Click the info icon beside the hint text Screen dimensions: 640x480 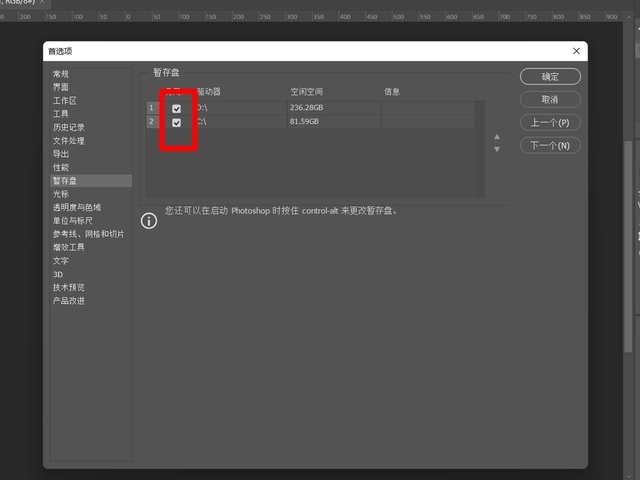pos(149,220)
